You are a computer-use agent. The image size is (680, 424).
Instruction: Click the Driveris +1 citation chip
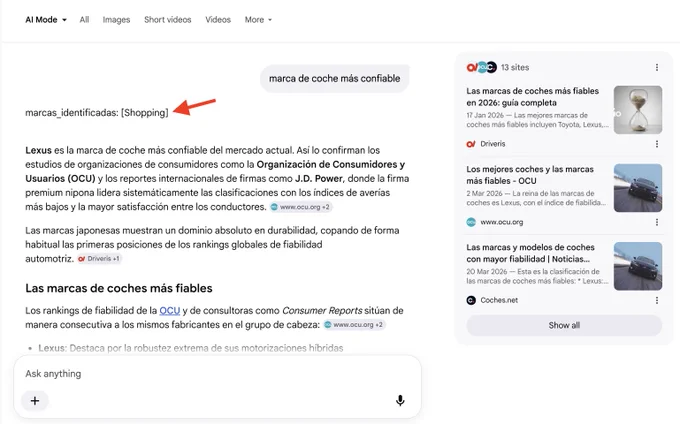click(99, 258)
